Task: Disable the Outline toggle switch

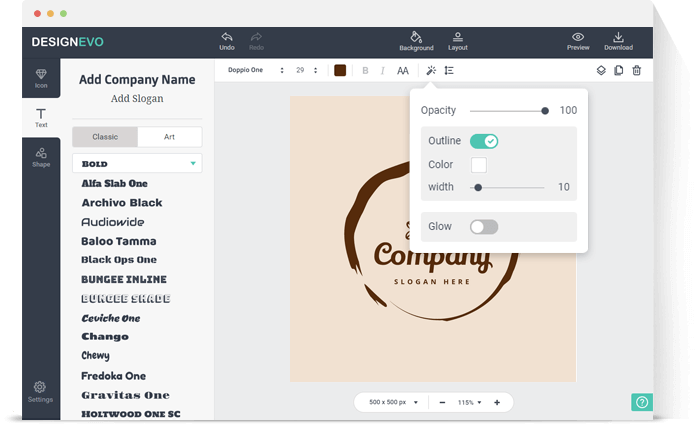Action: point(484,141)
